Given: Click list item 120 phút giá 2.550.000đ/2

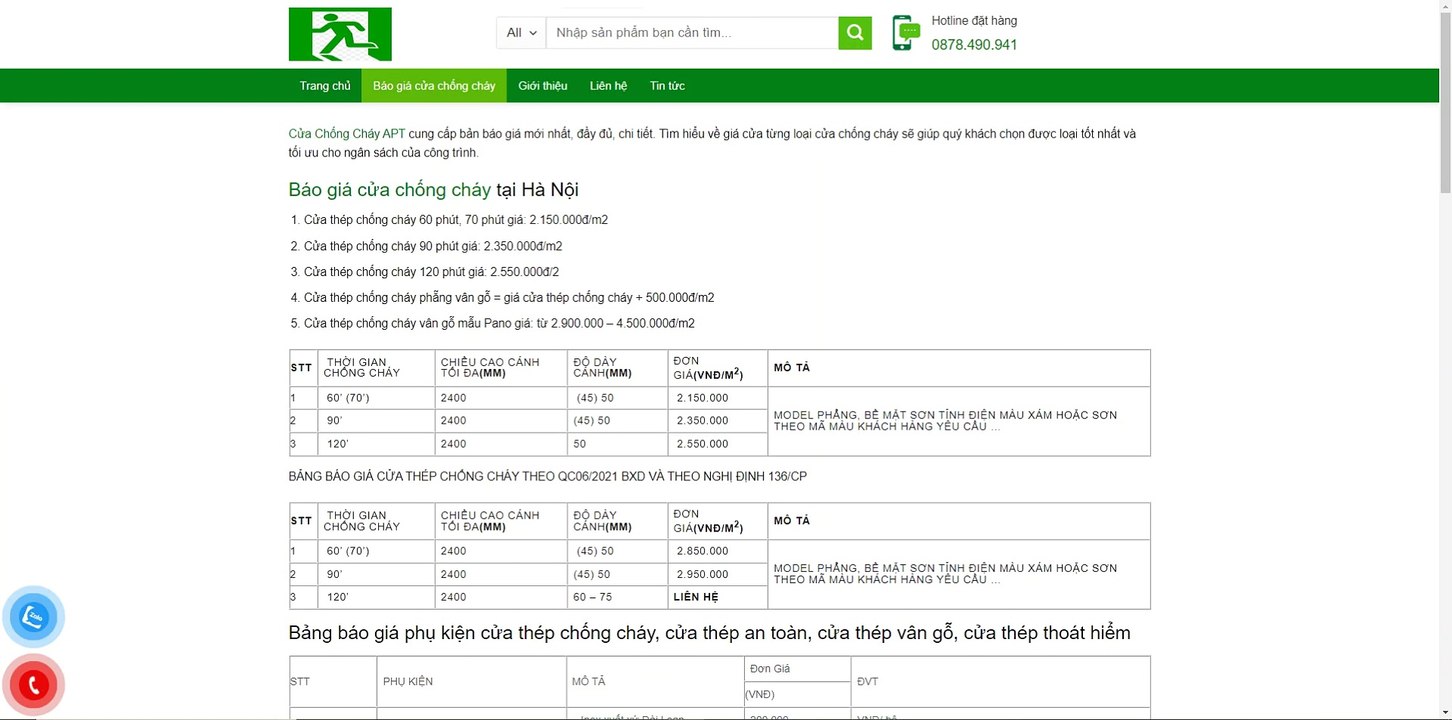Looking at the screenshot, I should (431, 272).
